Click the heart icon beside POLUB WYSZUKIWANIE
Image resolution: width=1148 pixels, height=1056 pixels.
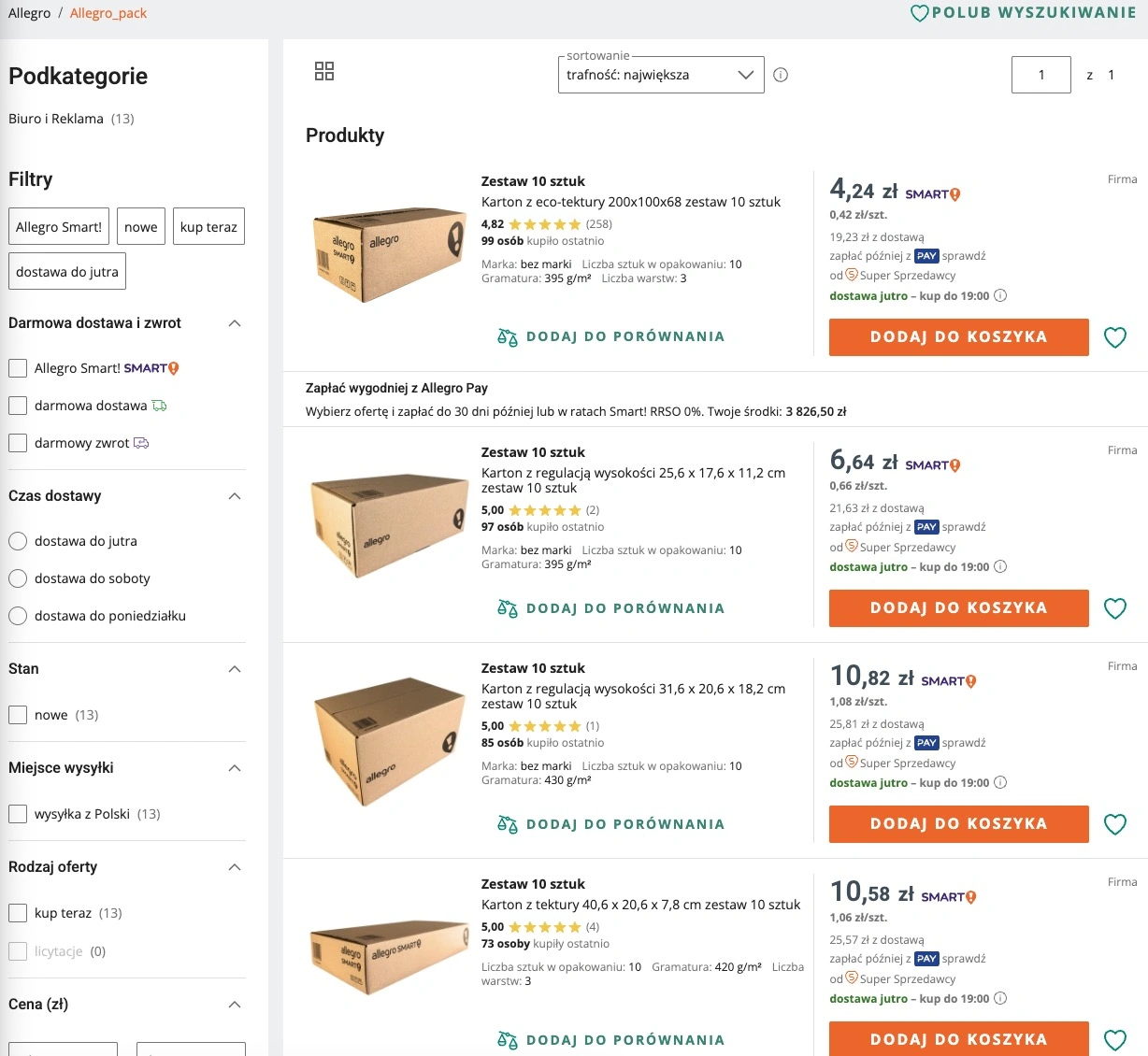(x=919, y=13)
